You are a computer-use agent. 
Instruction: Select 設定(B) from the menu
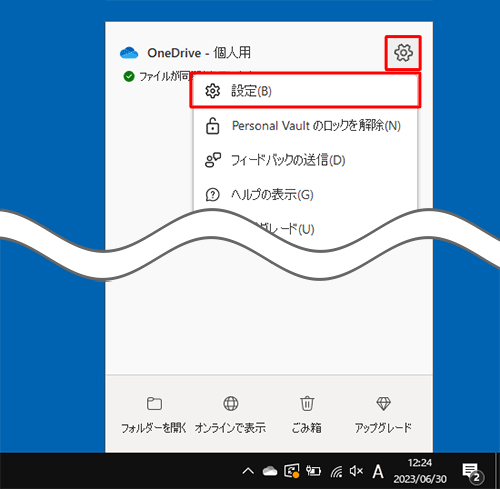(305, 91)
